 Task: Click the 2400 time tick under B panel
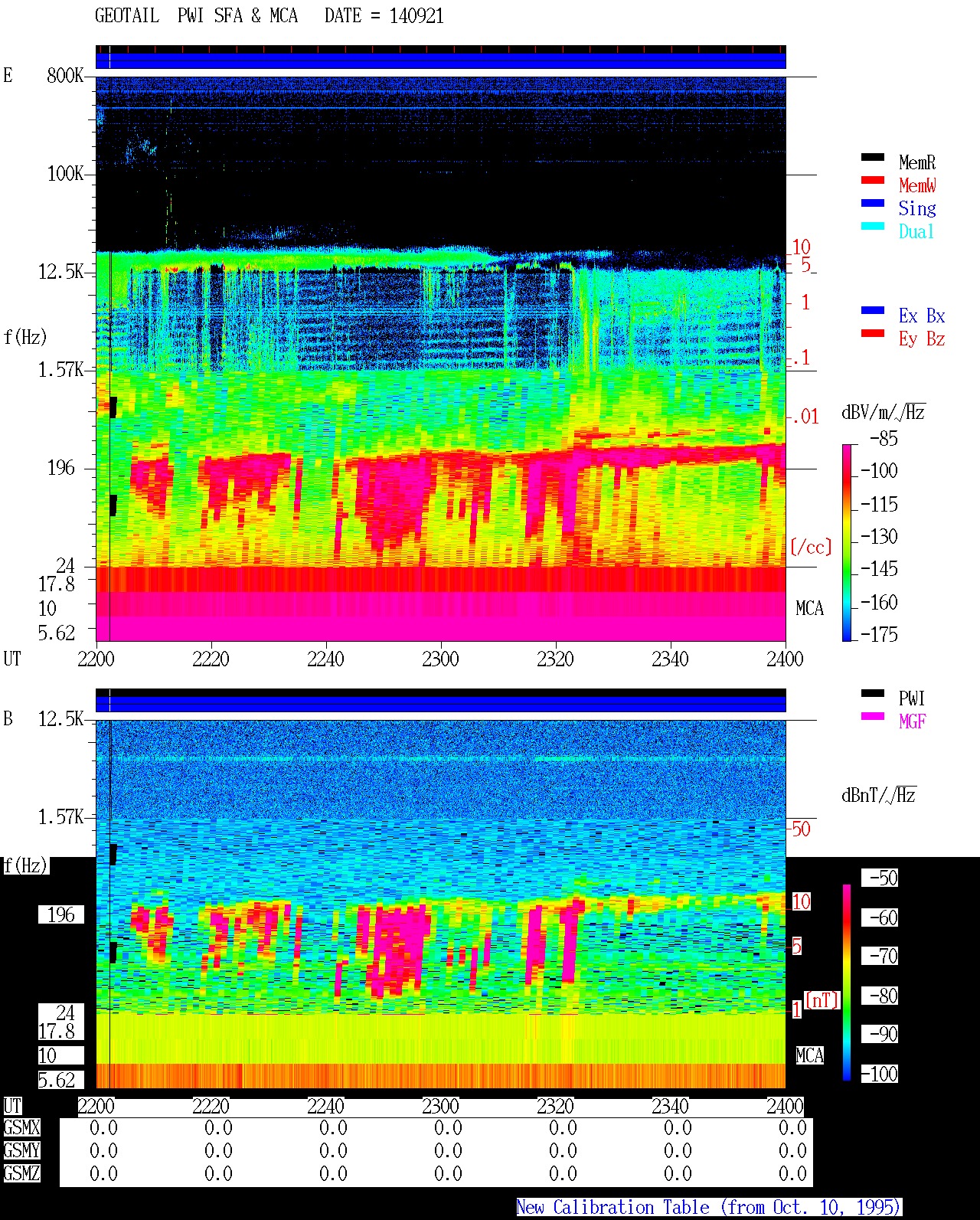click(785, 1106)
